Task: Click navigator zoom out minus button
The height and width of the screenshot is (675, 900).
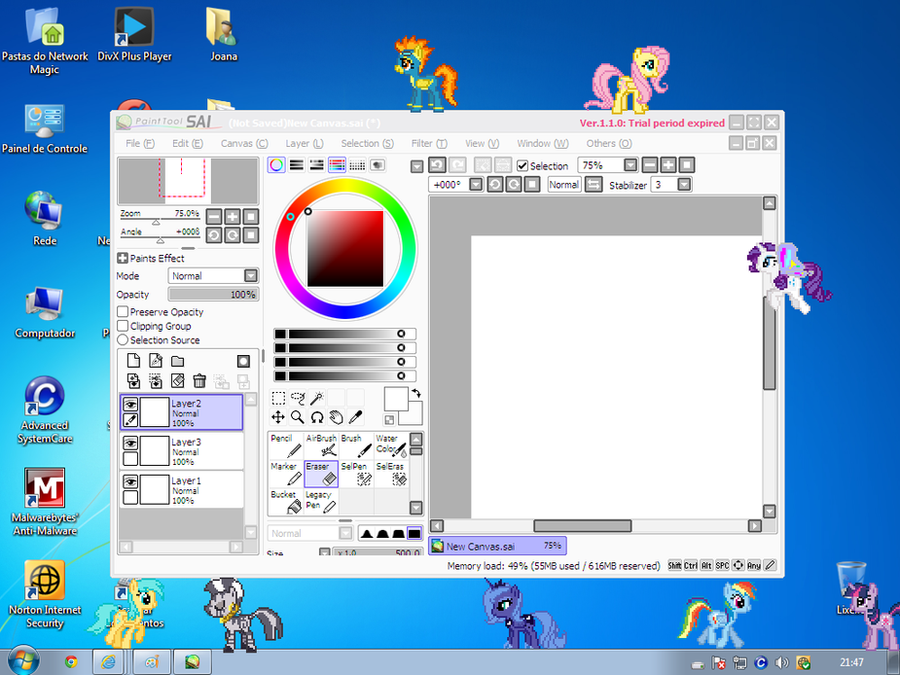Action: coord(214,216)
